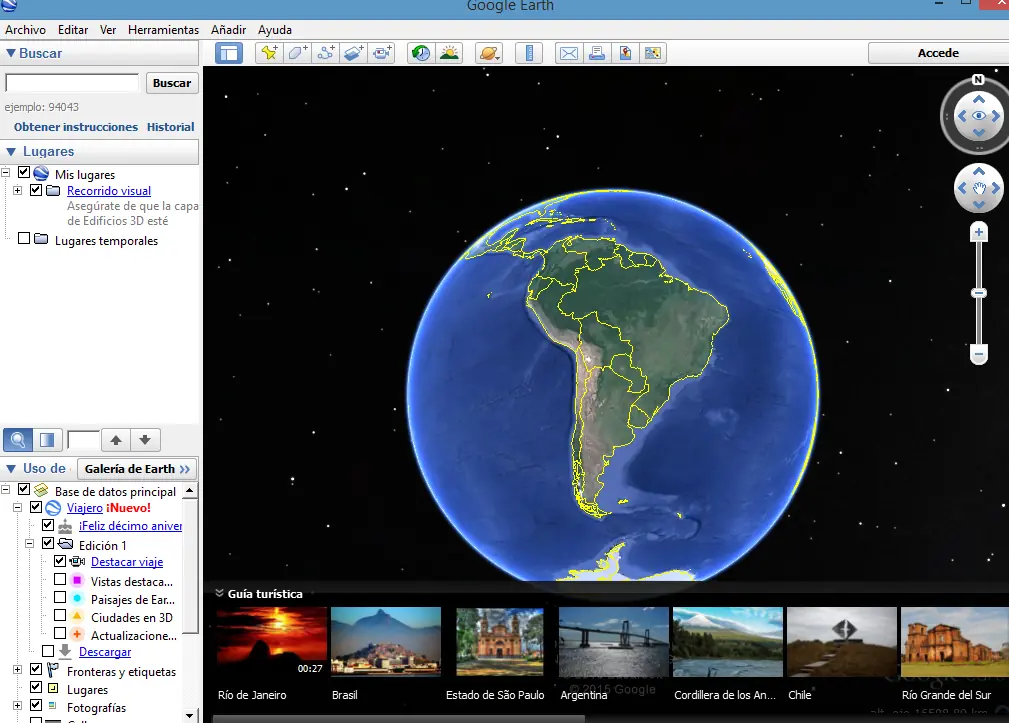
Task: Add a polygon from the toolbar
Action: (297, 53)
